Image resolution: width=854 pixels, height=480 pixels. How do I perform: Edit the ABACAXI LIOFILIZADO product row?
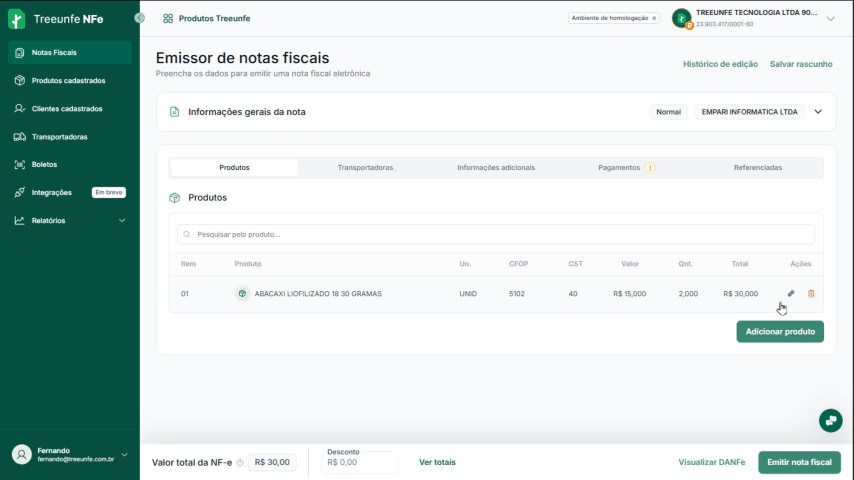[791, 293]
